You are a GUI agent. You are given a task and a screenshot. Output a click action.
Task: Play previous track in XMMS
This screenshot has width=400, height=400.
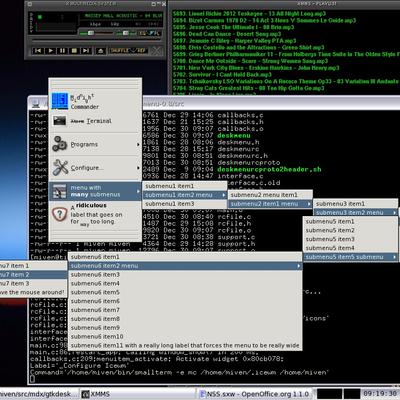(x=38, y=51)
